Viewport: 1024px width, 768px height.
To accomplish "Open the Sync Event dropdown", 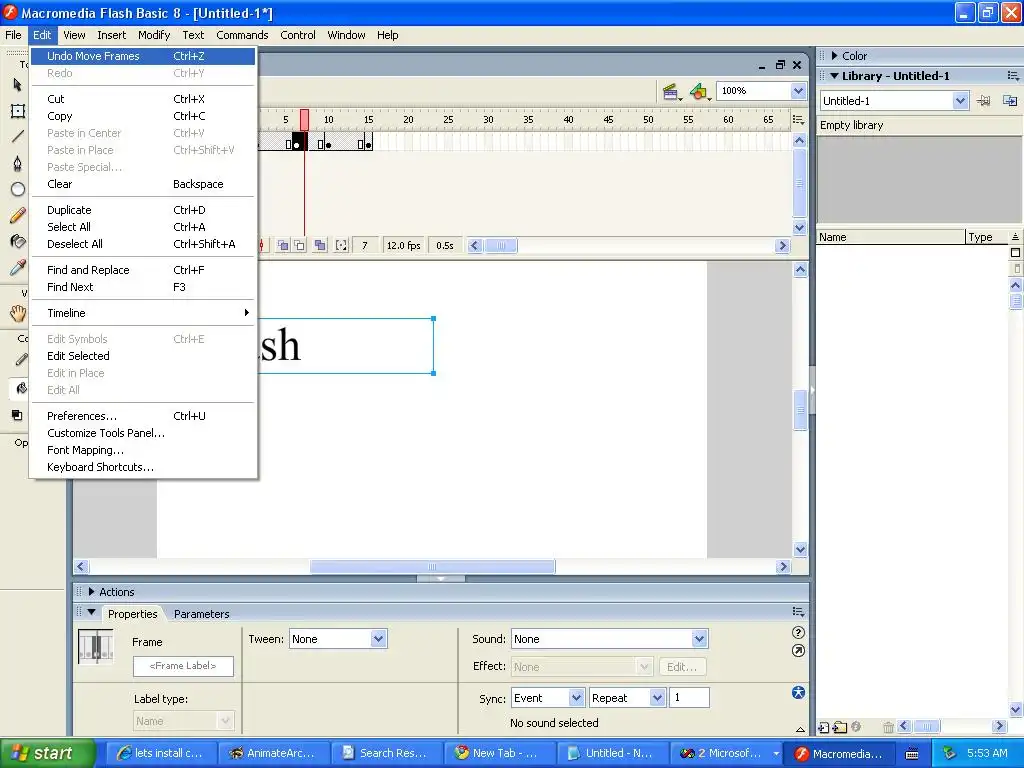I will point(576,697).
